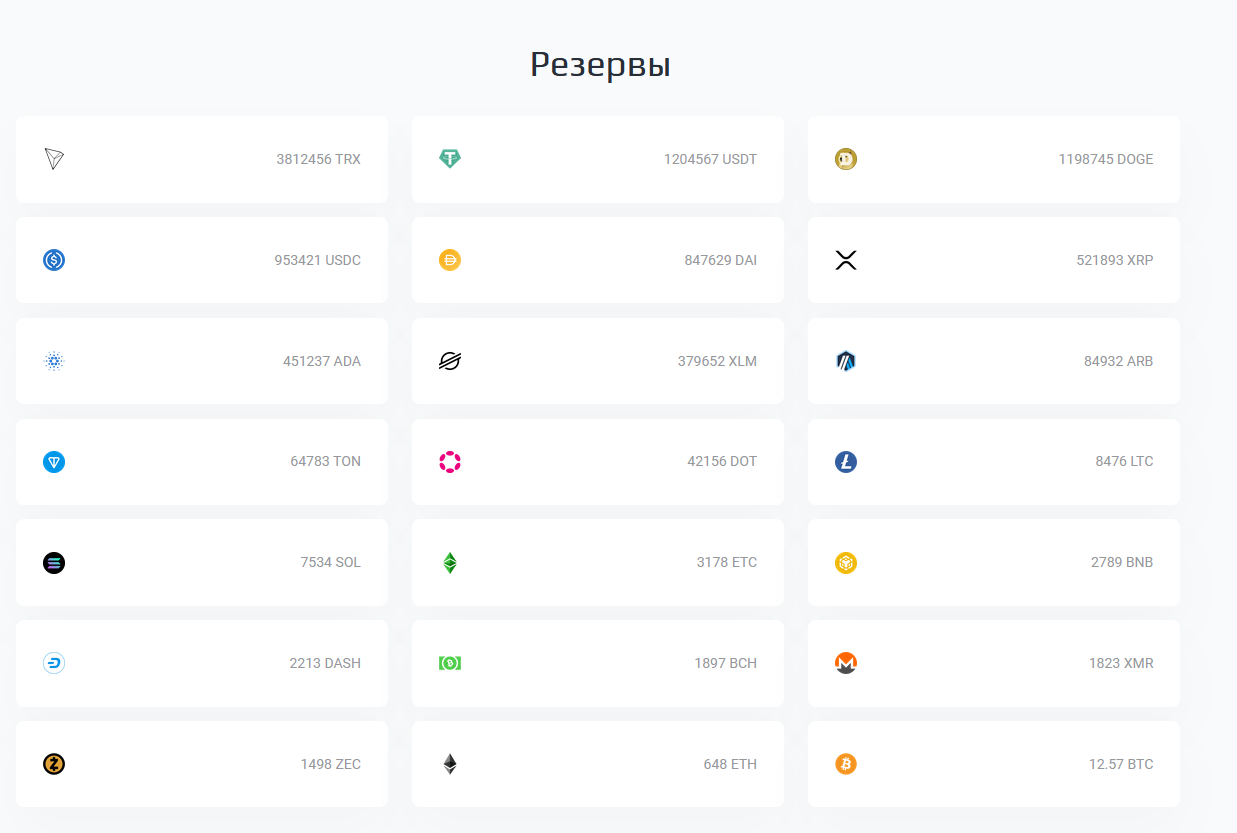Click the Tether USDT coin icon

click(x=450, y=159)
